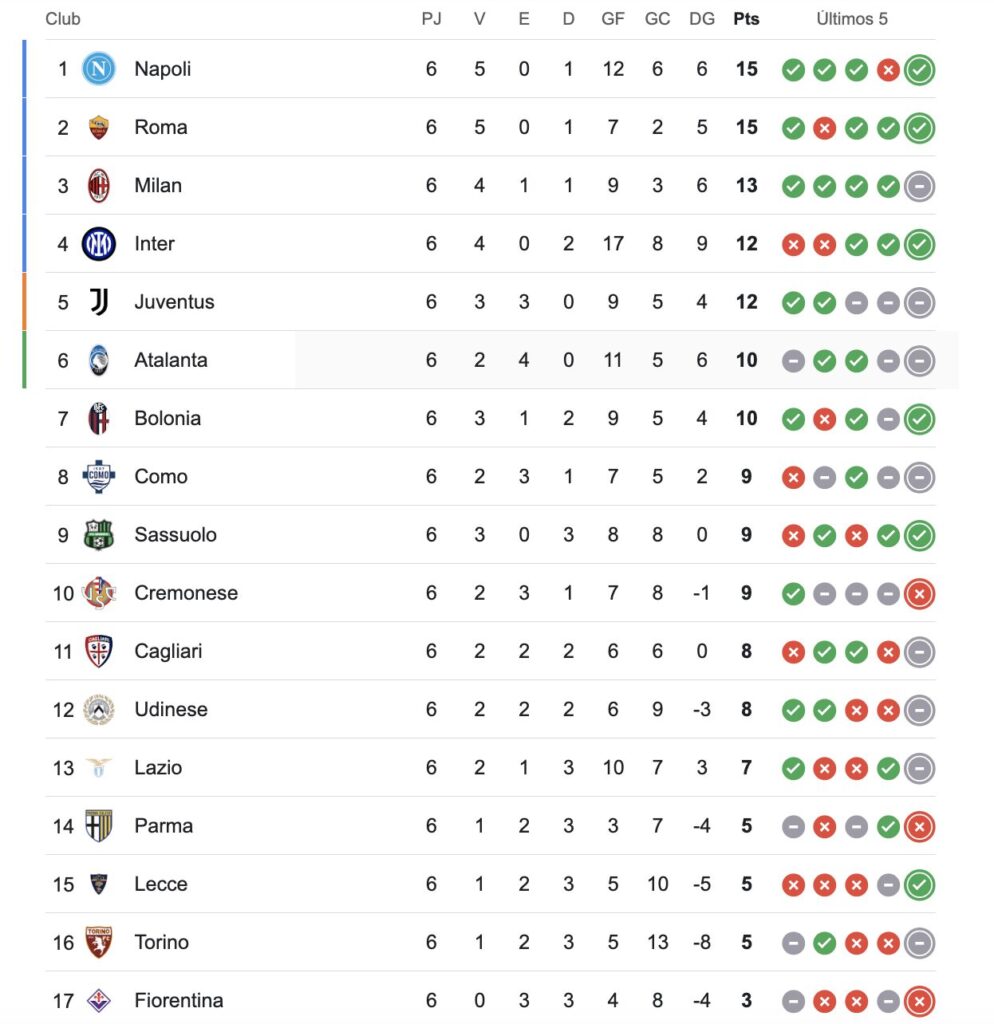
Task: Select the Torino table row name
Action: [161, 942]
